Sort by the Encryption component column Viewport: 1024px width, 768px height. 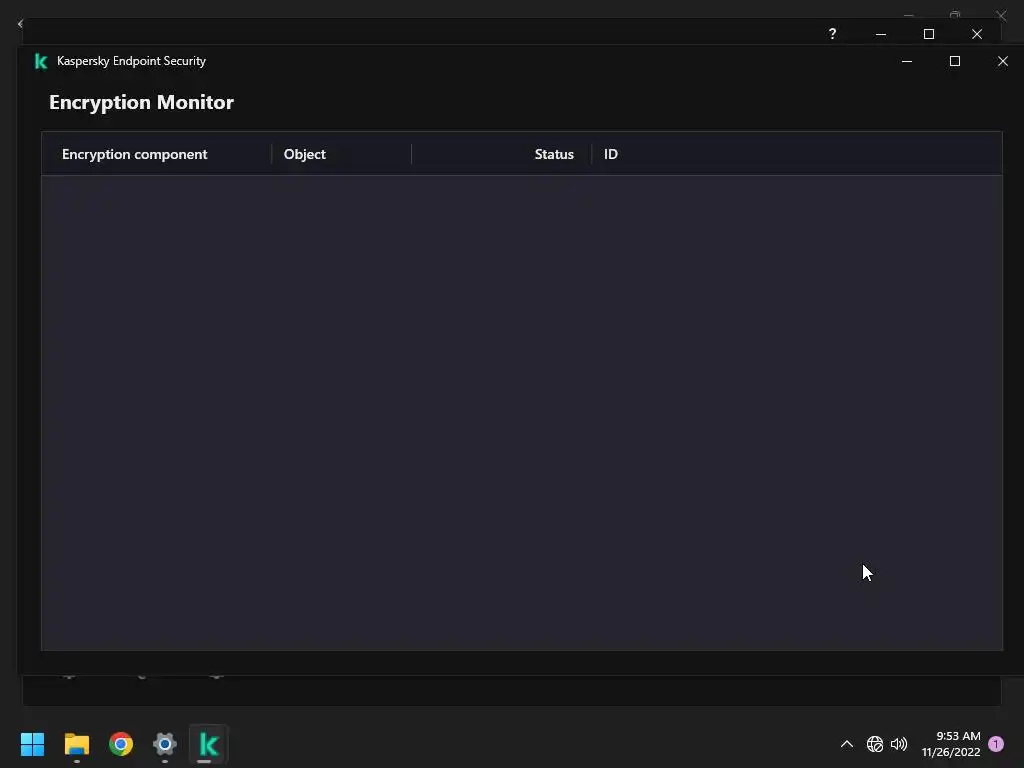(x=157, y=154)
